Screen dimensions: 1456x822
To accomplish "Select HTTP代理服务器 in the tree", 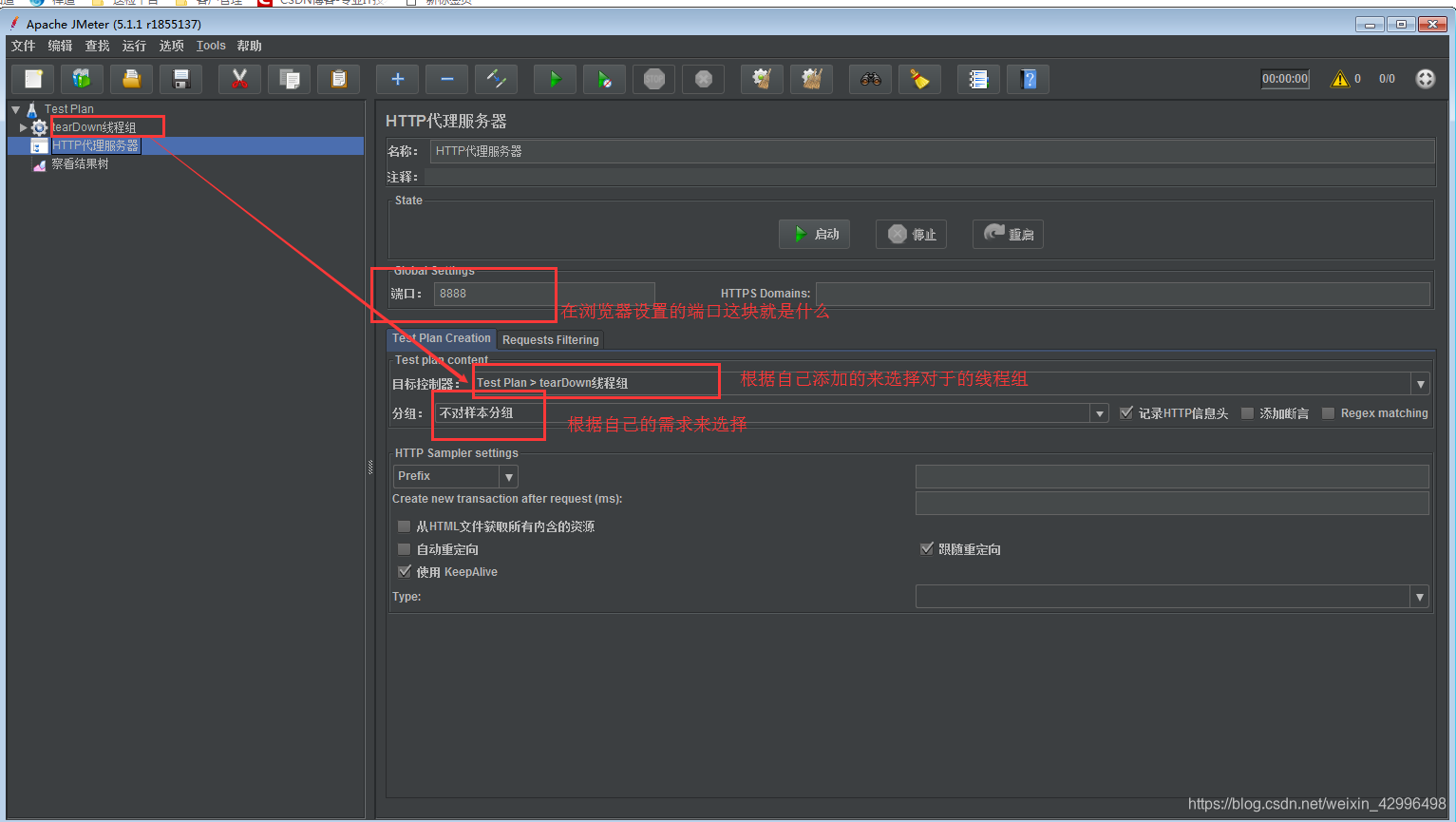I will point(95,145).
